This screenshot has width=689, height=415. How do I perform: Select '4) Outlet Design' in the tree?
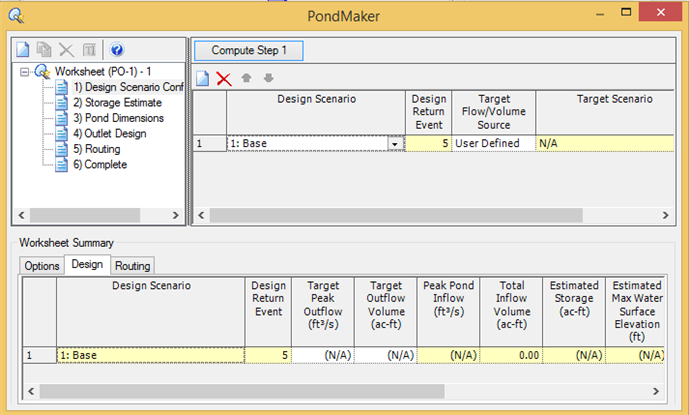109,133
